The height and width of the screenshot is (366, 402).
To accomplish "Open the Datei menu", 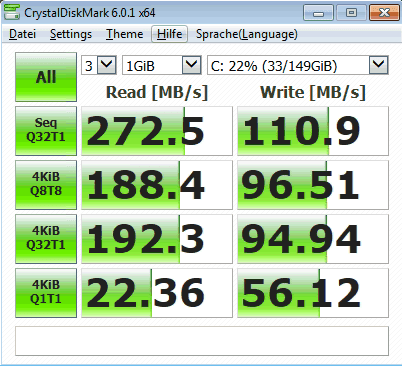I will point(22,34).
